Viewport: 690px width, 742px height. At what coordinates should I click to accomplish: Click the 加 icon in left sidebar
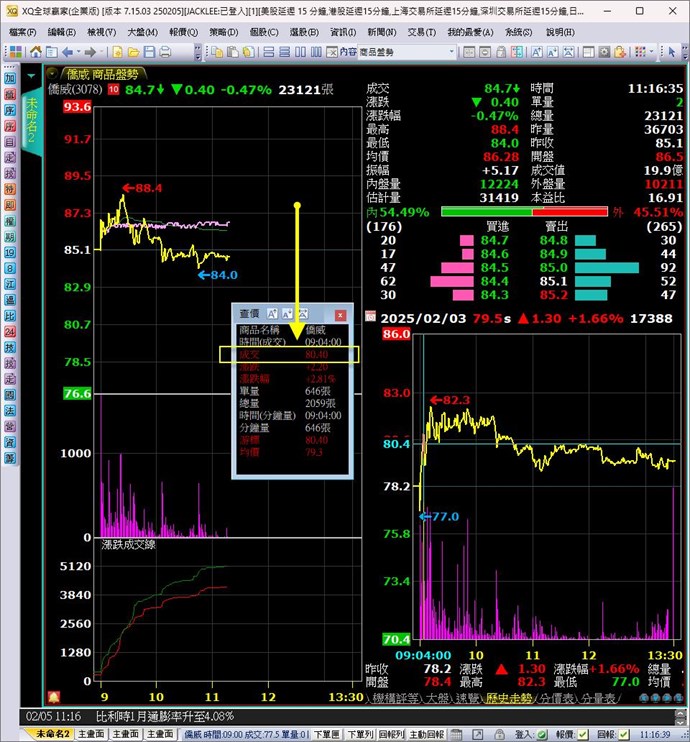[x=9, y=79]
